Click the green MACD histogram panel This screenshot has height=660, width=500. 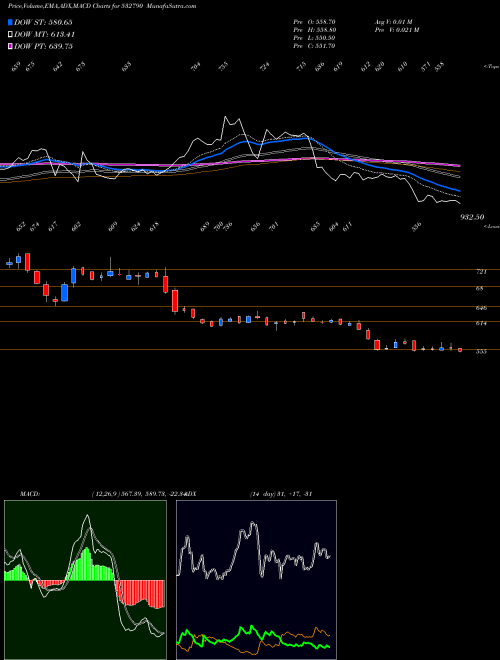(85, 580)
